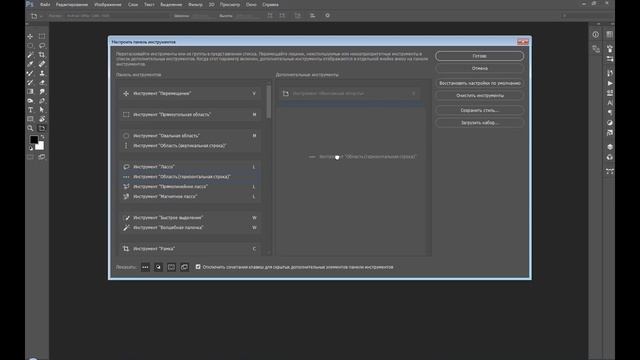640x360 pixels.
Task: Select the Pen tool in the toolbox
Action: 42,101
